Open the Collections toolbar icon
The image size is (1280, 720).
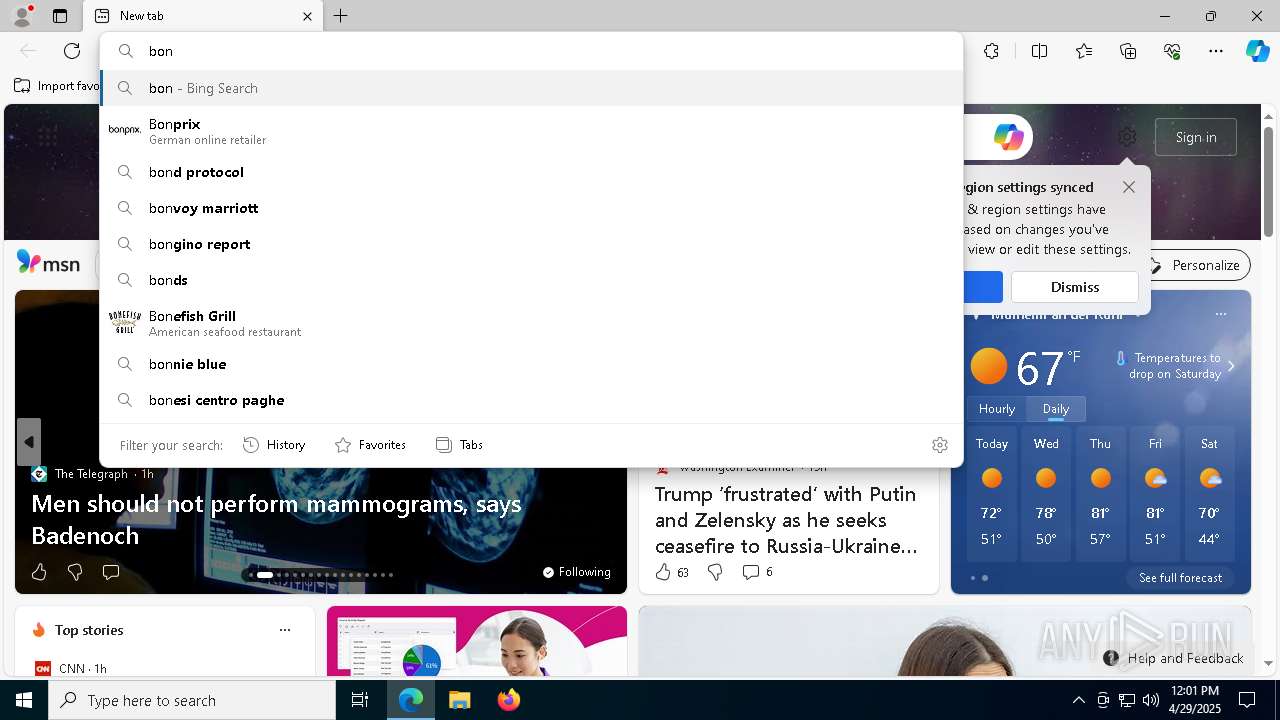click(x=1128, y=51)
